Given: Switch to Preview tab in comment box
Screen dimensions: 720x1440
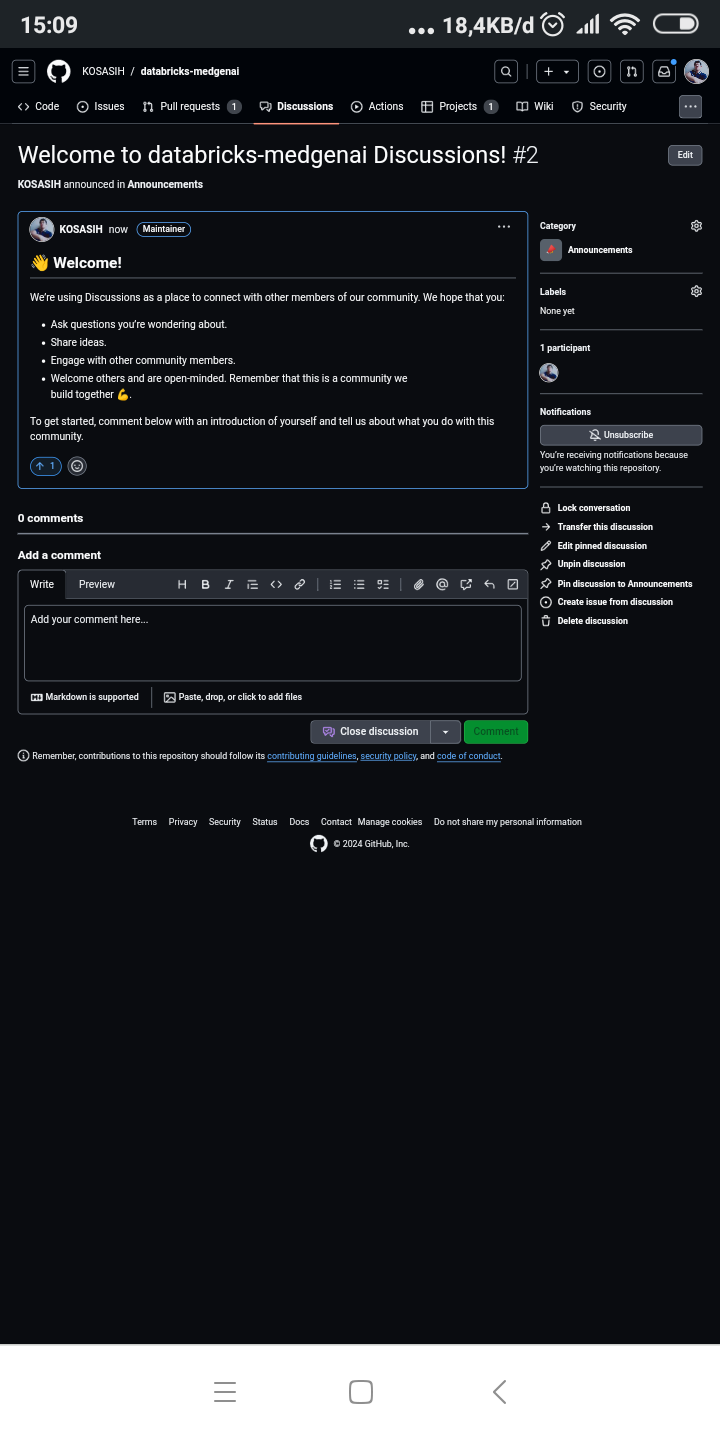Looking at the screenshot, I should (x=97, y=585).
